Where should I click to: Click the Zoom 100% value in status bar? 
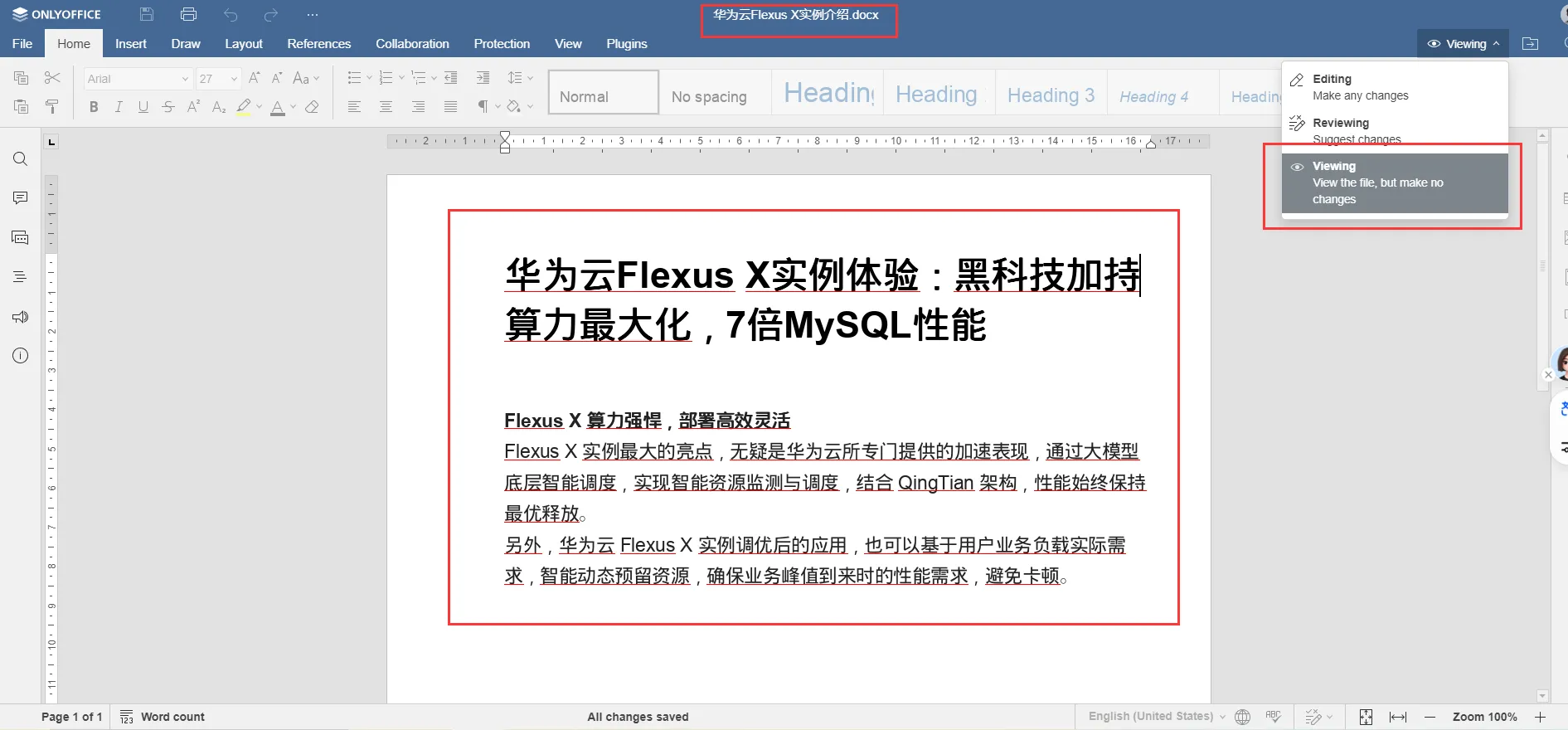1484,717
